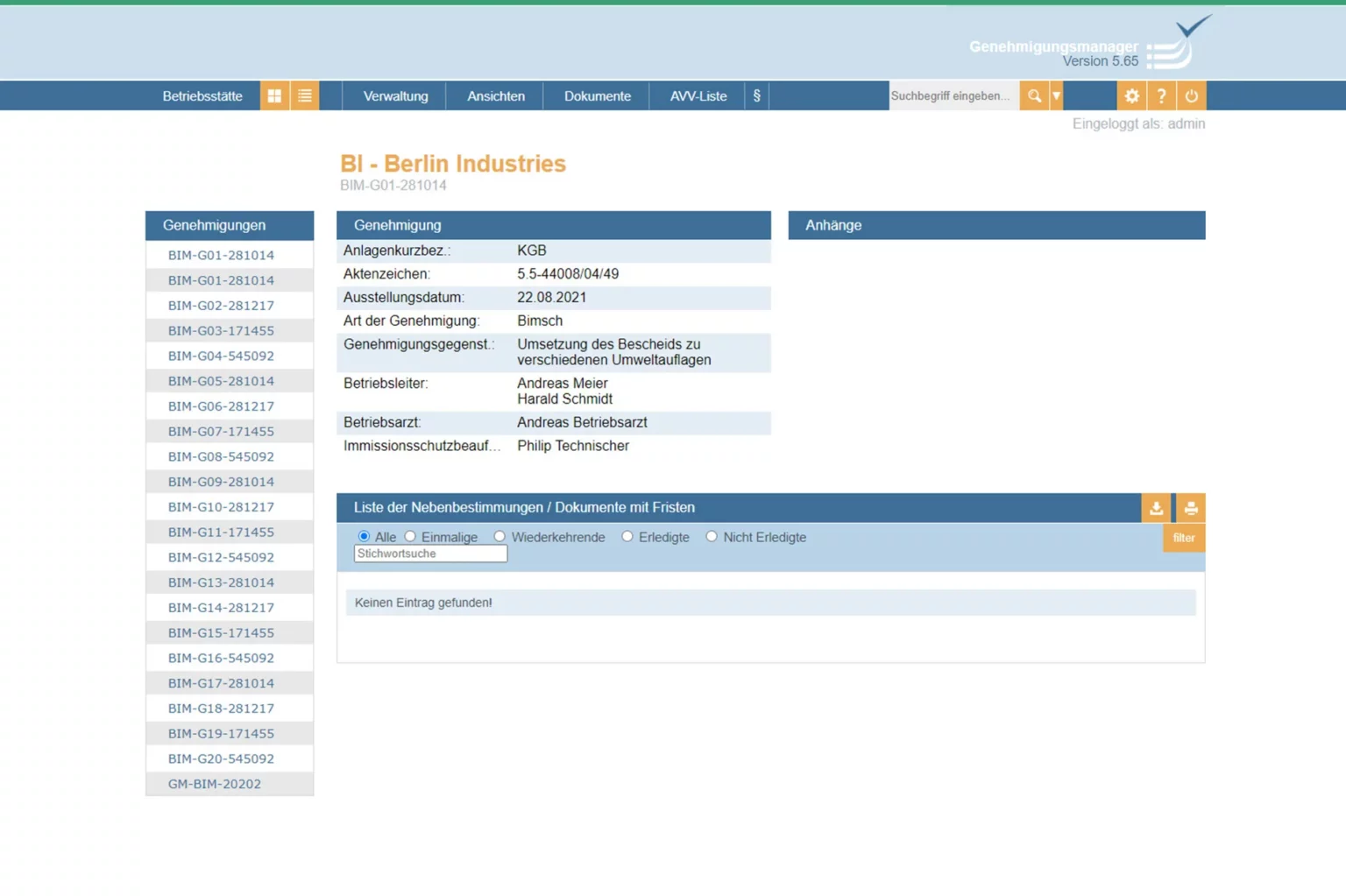Open the Dokumente menu

click(x=597, y=96)
